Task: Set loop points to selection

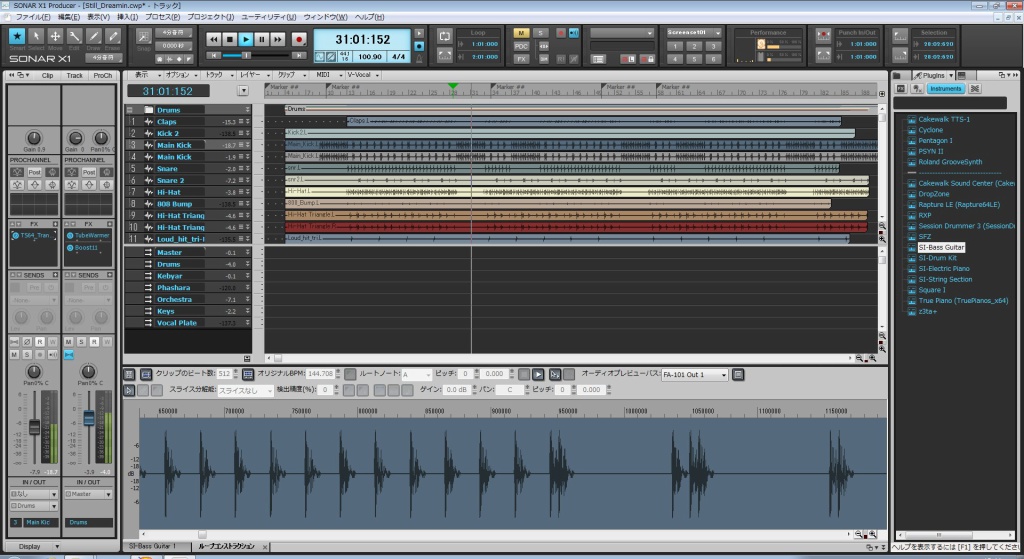Action: pos(445,56)
